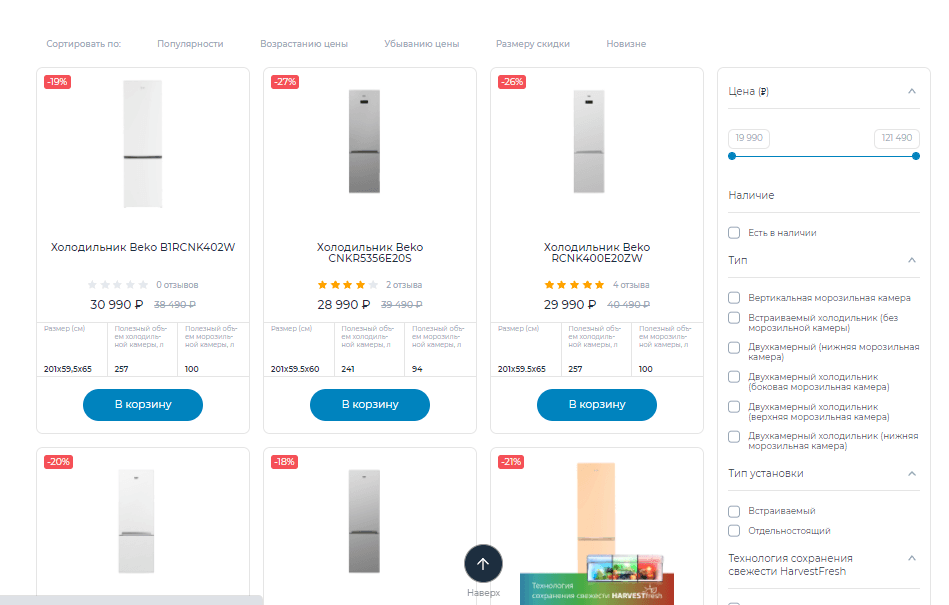Viewport: 949px width, 605px height.
Task: Check 'Вертикальная морозильная камера' filter
Action: (735, 298)
